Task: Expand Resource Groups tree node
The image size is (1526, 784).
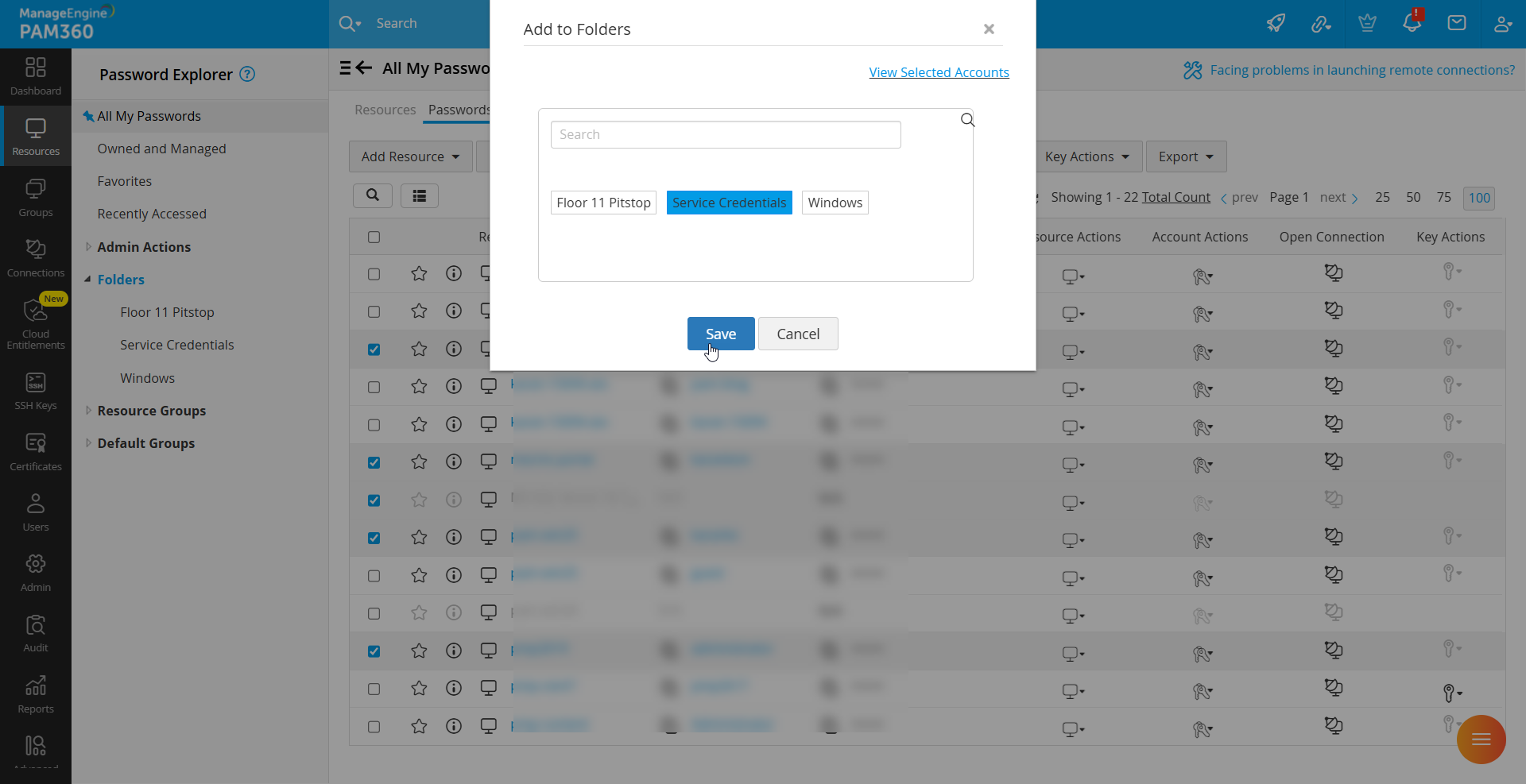Action: coord(88,411)
